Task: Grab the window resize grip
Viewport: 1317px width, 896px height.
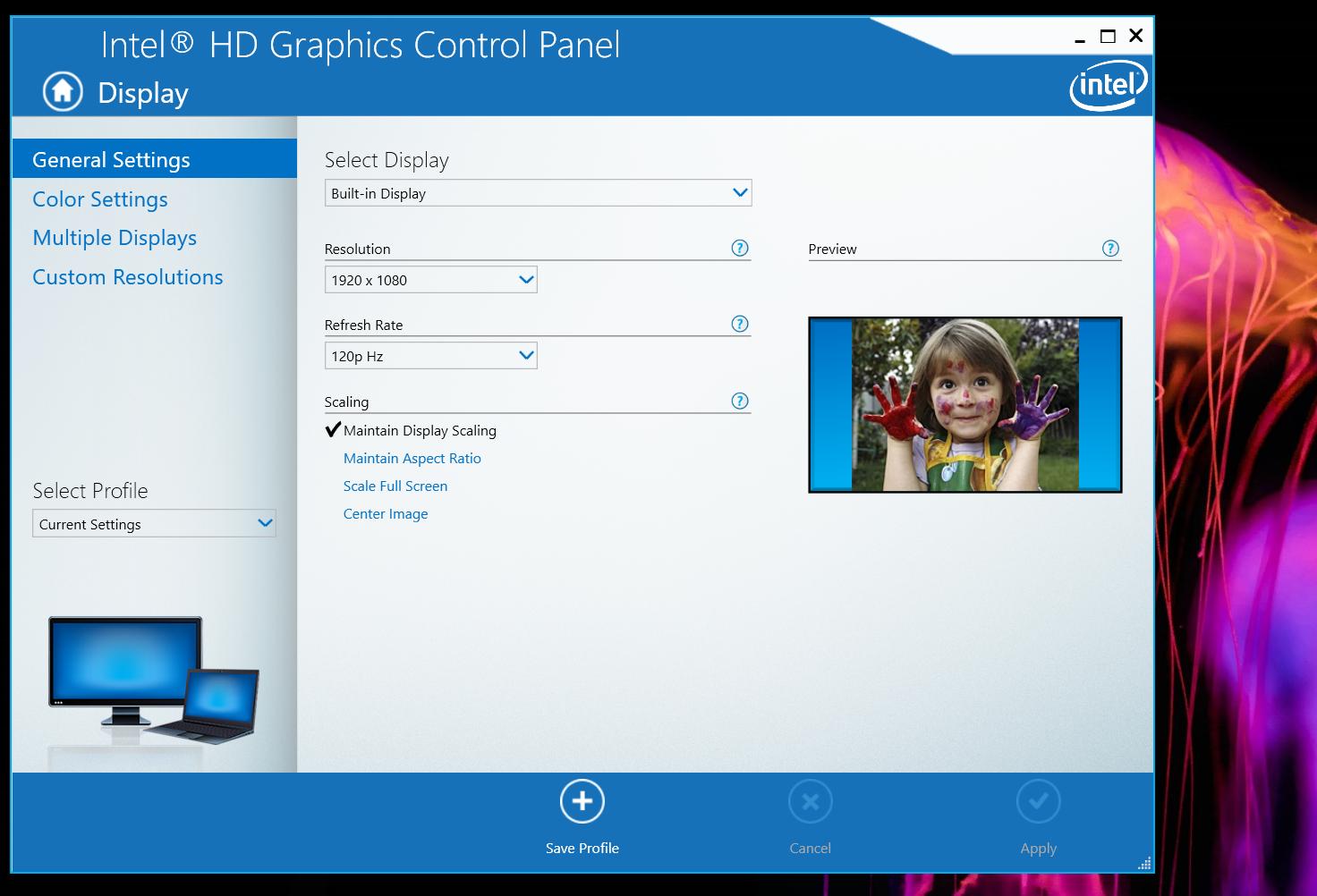Action: [1144, 863]
